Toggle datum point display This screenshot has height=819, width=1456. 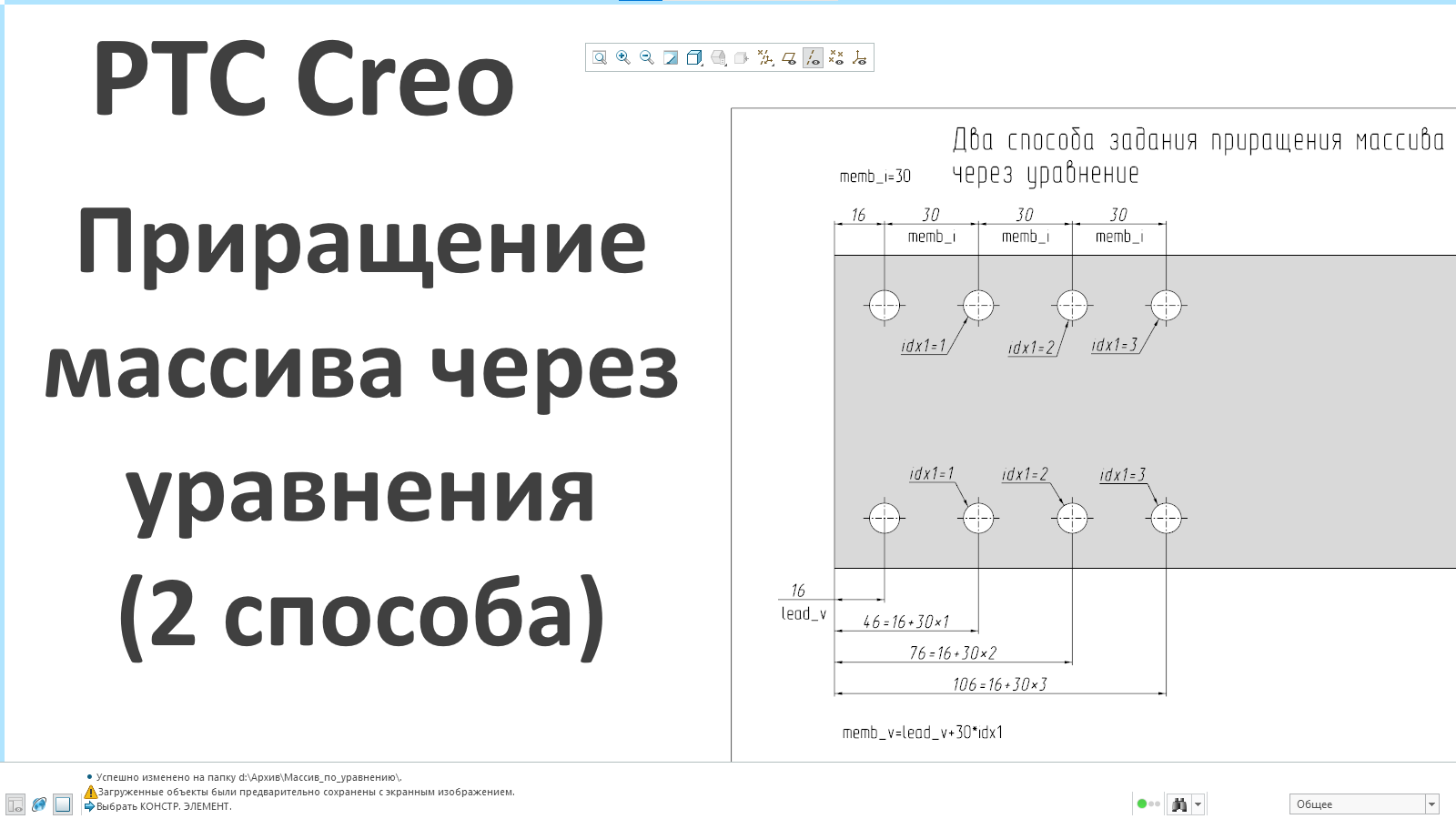pos(836,57)
